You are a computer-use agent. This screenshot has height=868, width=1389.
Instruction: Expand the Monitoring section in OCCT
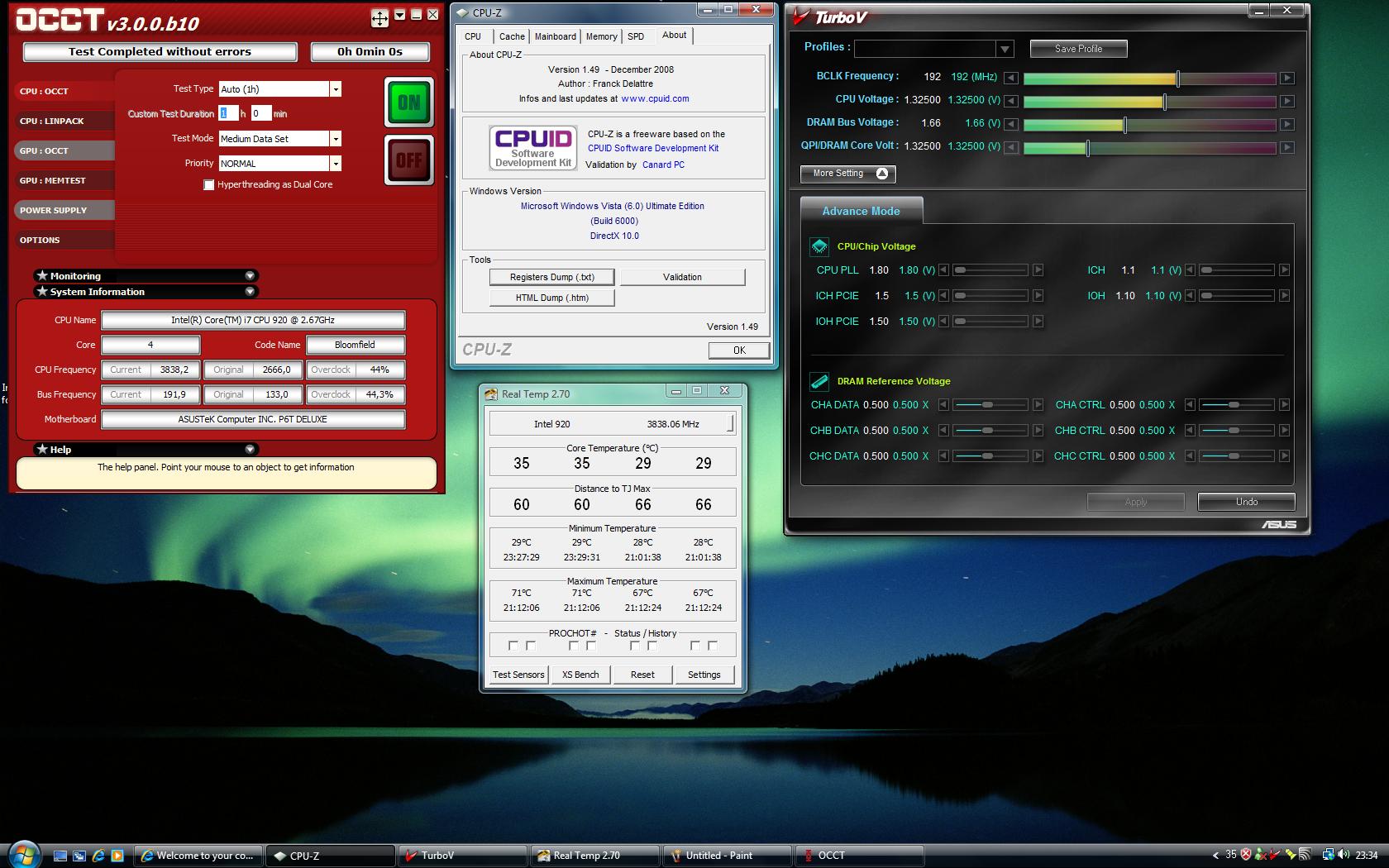[x=250, y=275]
